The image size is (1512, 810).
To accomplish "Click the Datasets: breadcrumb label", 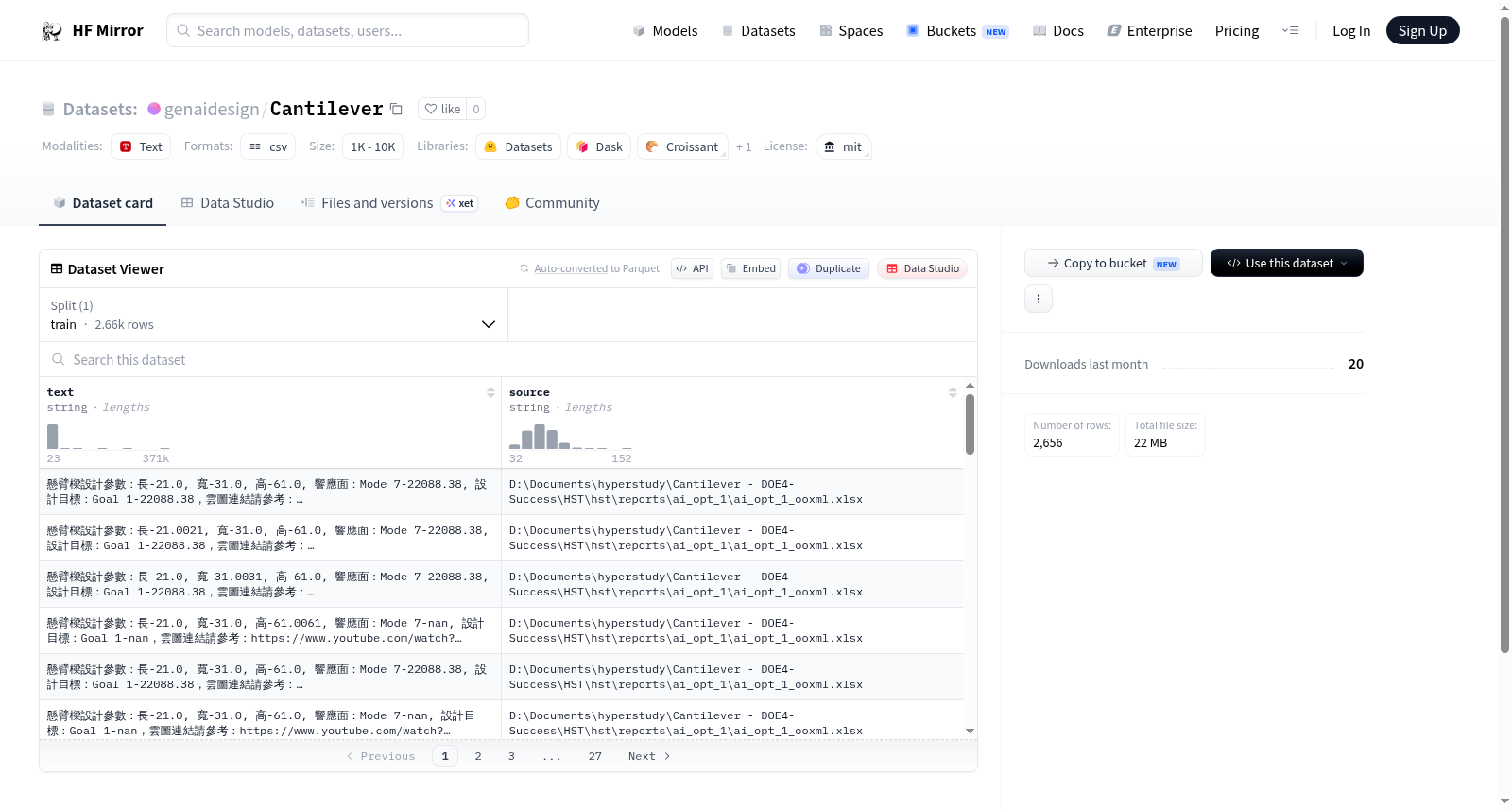I will click(100, 109).
